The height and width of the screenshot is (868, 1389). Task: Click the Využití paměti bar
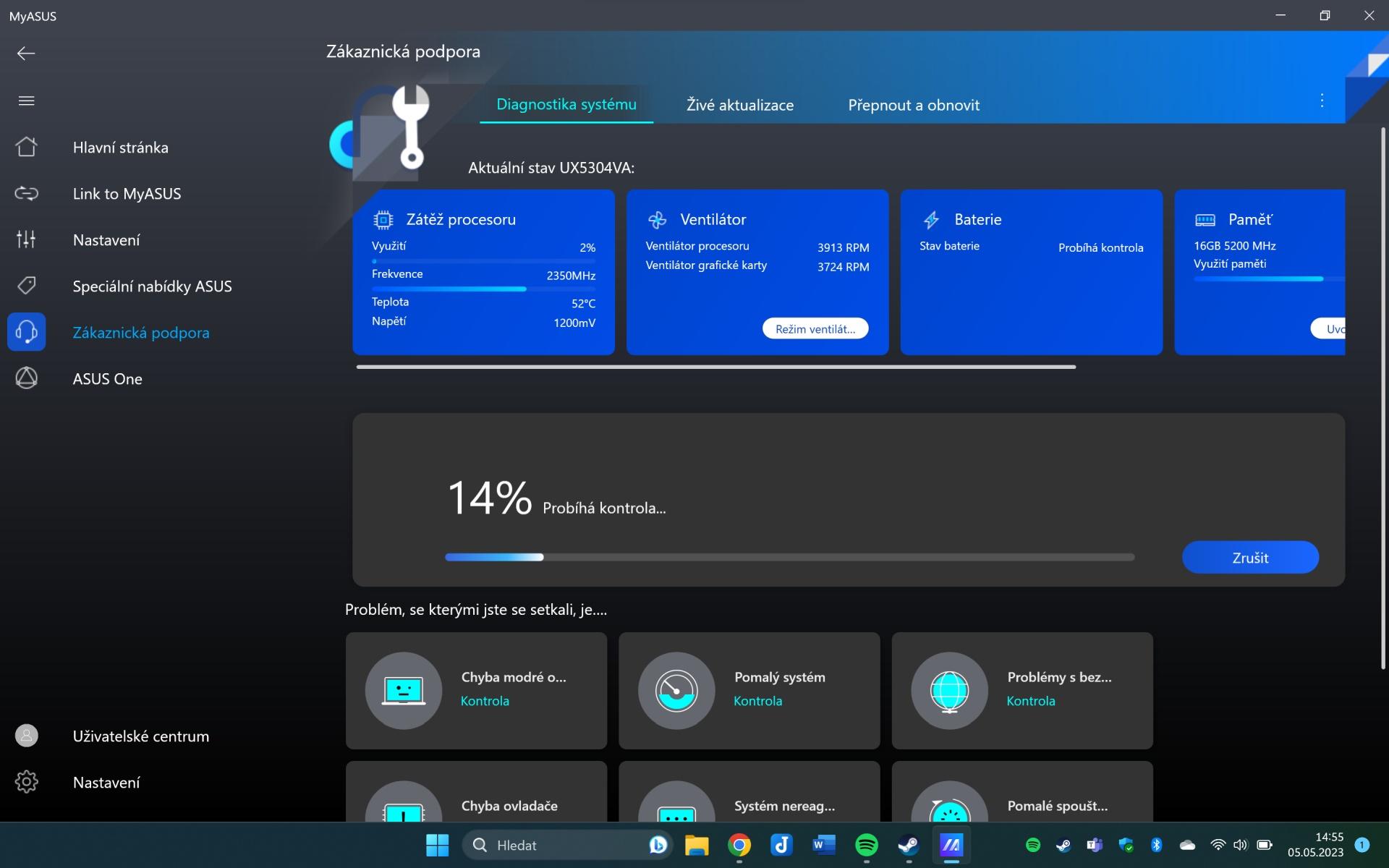(1269, 278)
